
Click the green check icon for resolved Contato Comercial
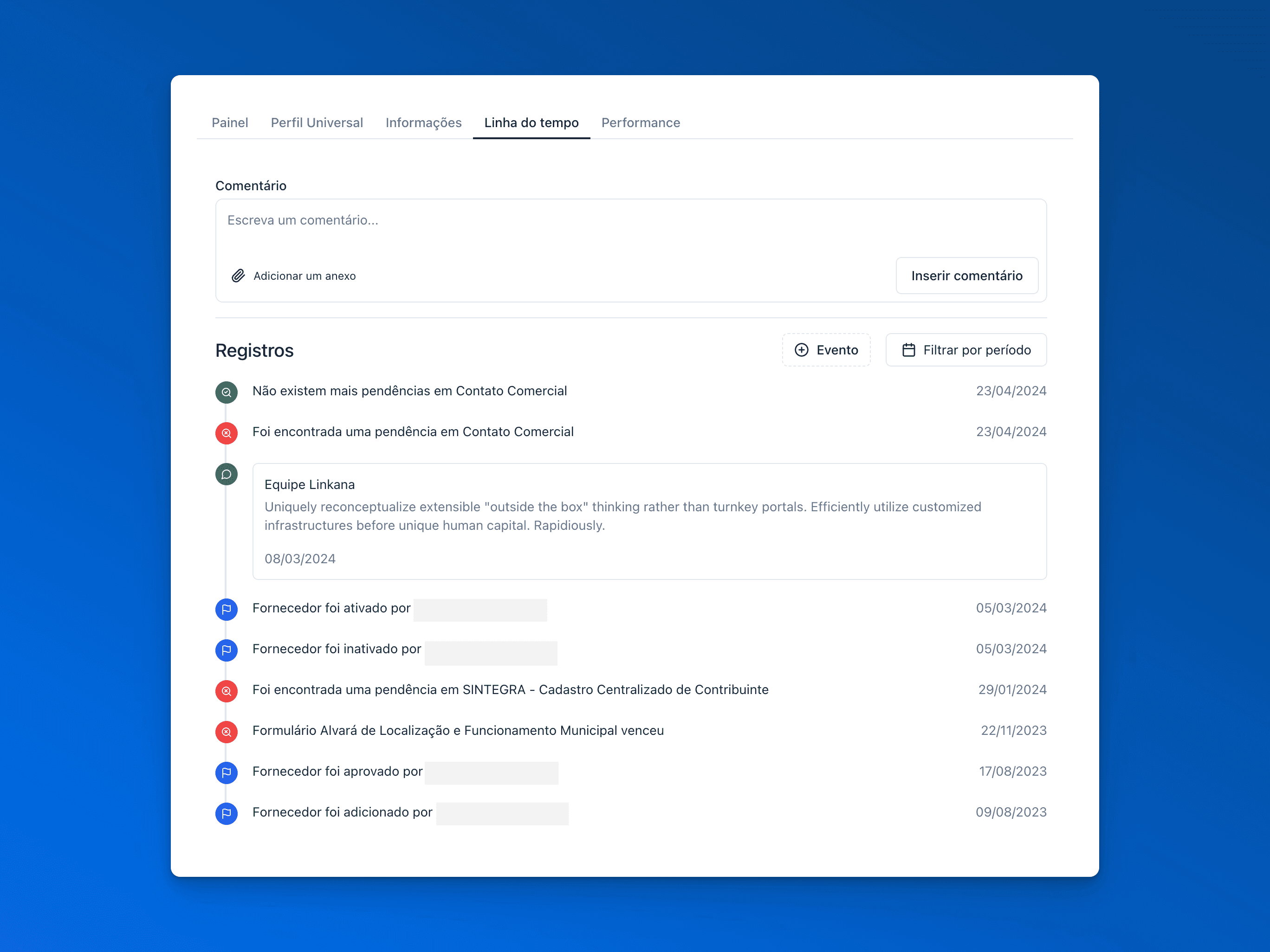(226, 392)
